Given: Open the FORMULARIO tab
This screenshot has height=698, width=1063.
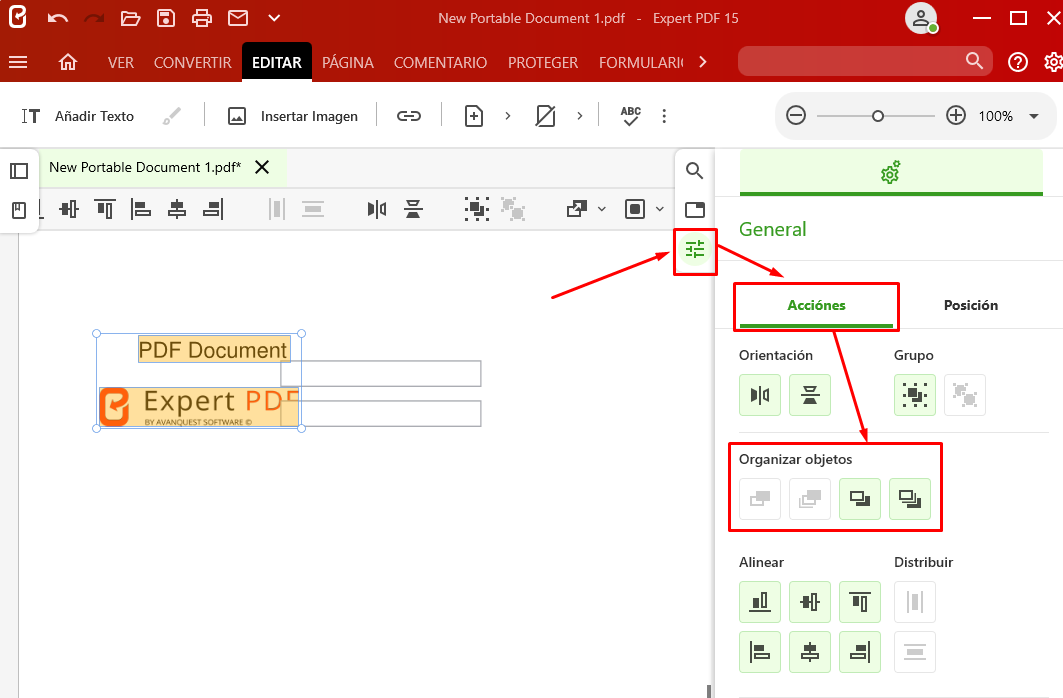Looking at the screenshot, I should 641,62.
